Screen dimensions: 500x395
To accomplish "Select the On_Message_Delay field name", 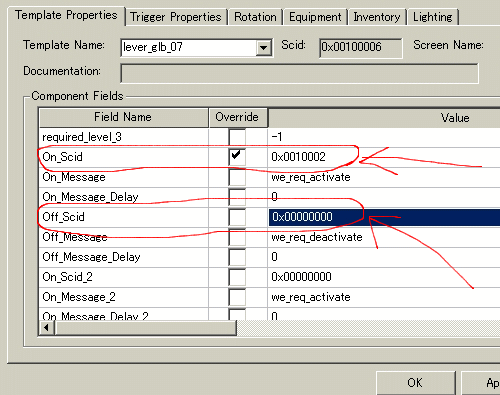I will coord(90,197).
